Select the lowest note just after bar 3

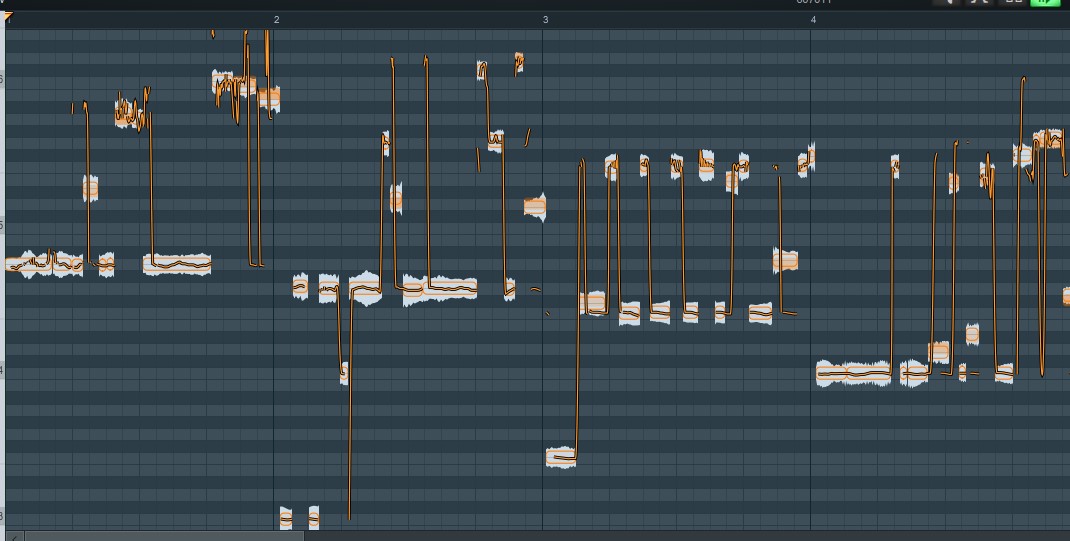561,457
